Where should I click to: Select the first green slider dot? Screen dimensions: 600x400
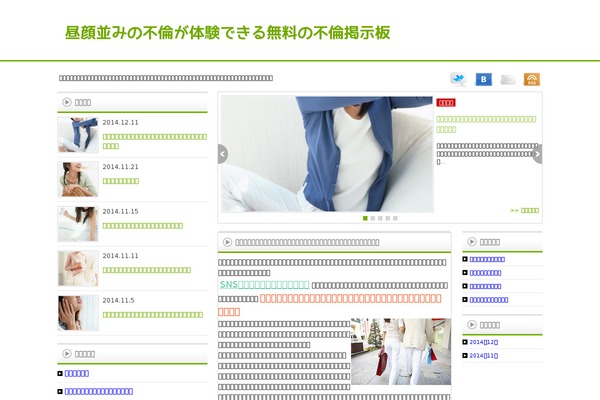[365, 218]
